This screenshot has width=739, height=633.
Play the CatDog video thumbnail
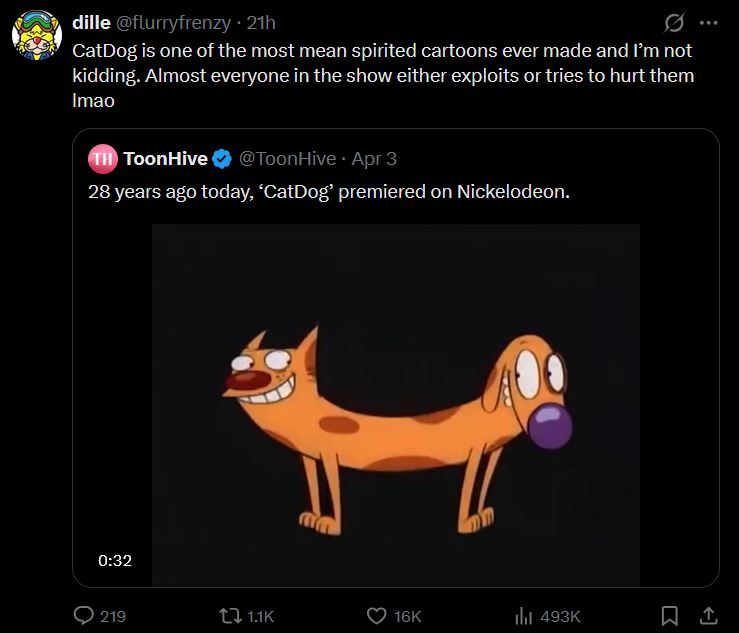(395, 405)
